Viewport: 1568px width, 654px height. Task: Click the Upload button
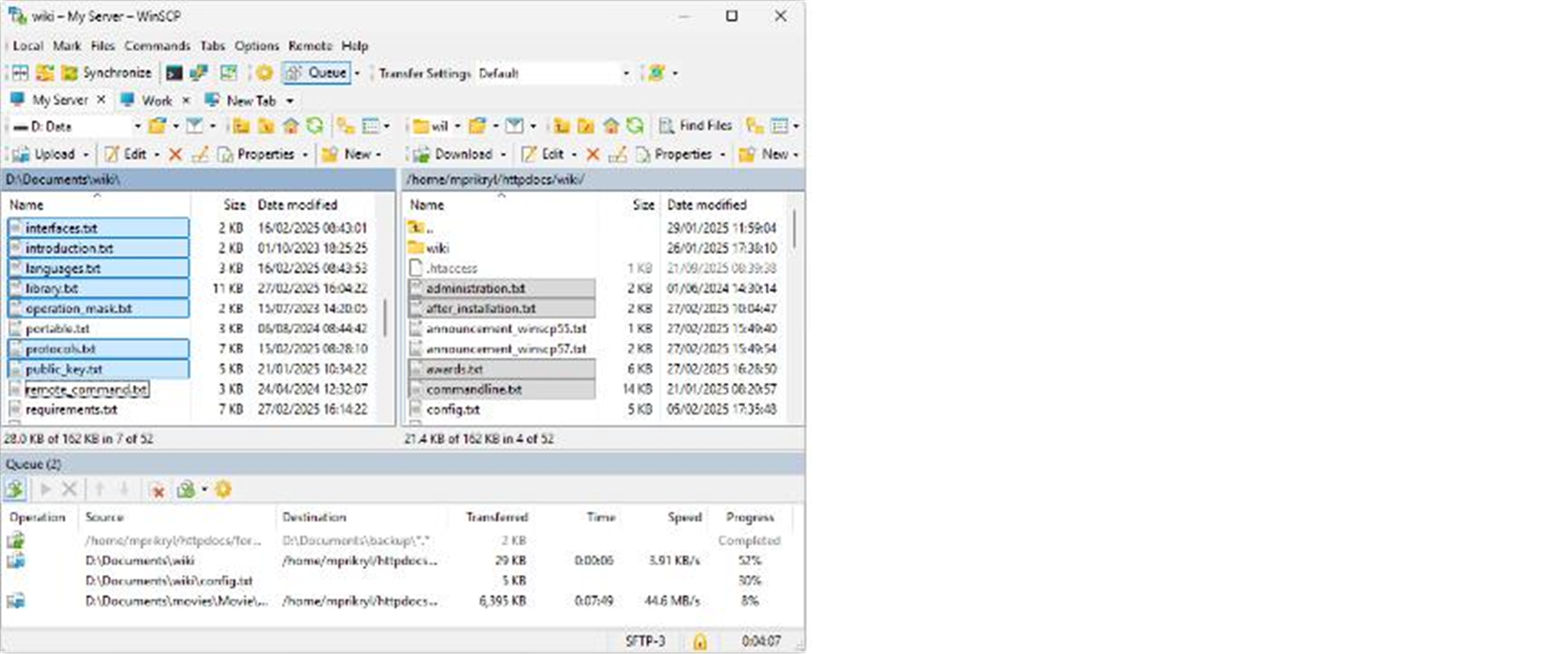44,154
